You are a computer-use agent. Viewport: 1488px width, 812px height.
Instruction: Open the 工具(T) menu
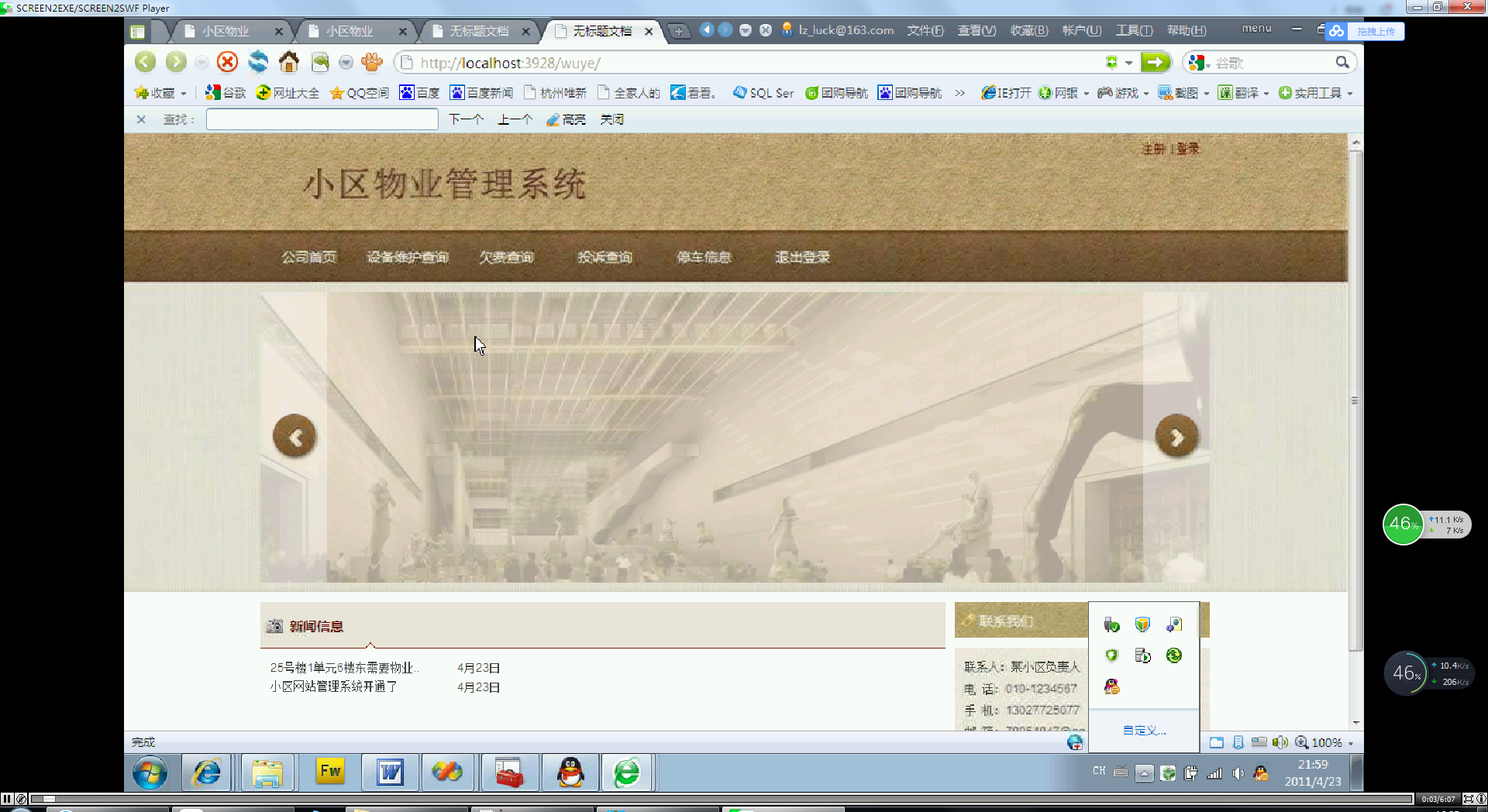(x=1134, y=30)
